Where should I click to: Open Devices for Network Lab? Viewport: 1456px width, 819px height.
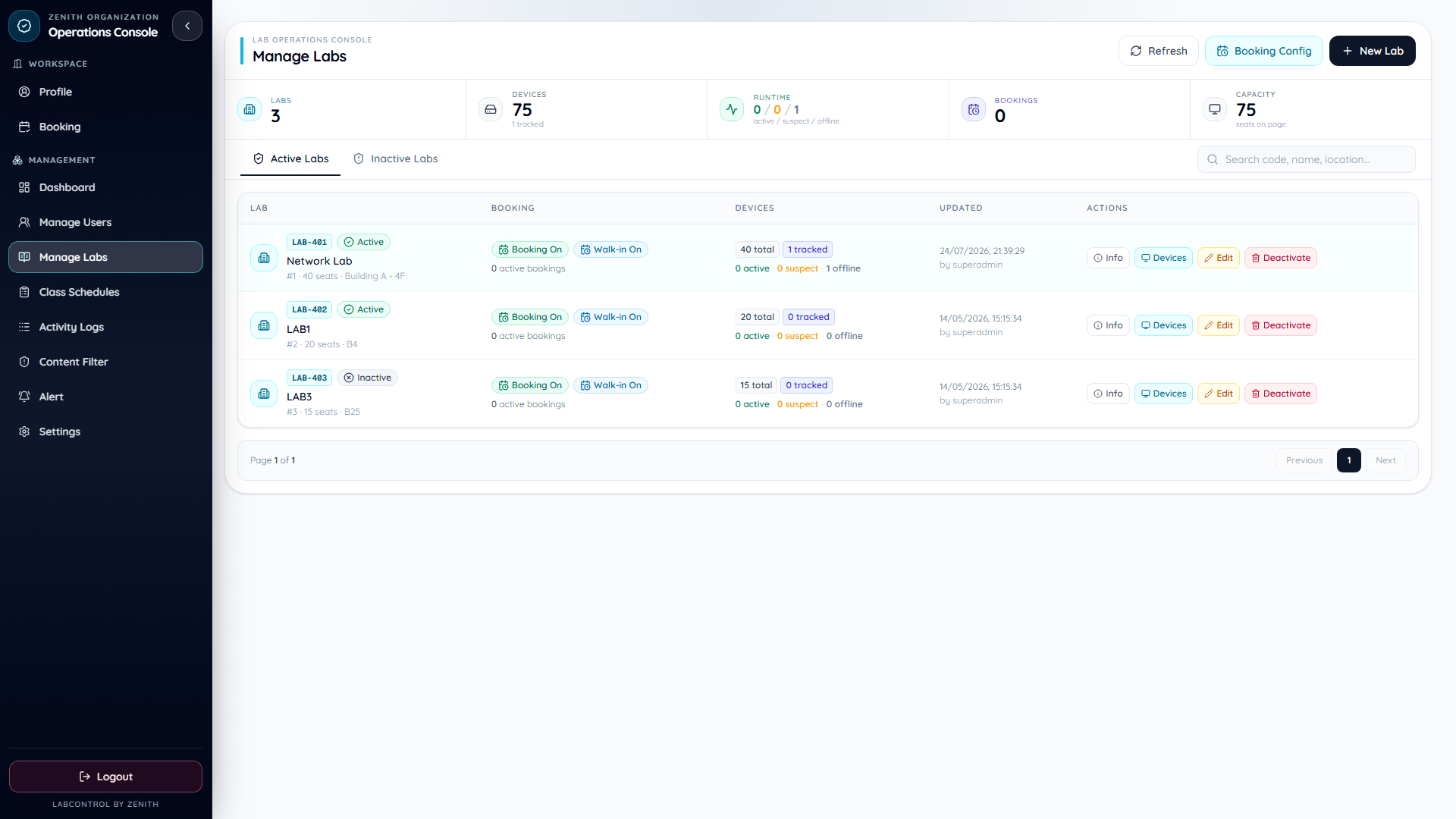tap(1163, 258)
